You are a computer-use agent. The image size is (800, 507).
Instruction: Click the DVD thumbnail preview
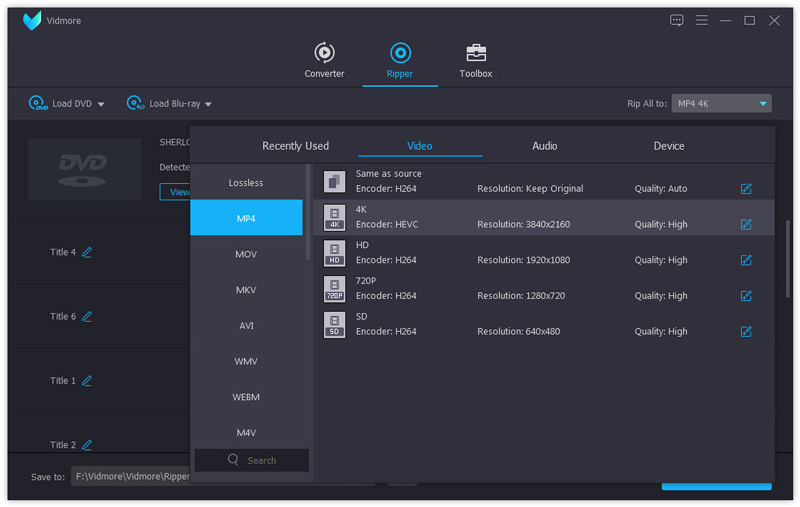click(84, 169)
